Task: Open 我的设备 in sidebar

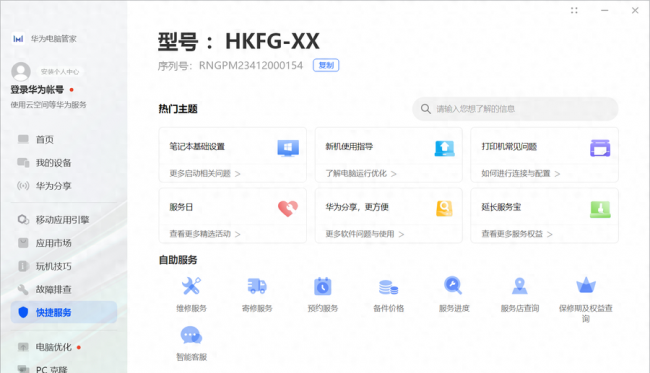Action: pos(63,162)
